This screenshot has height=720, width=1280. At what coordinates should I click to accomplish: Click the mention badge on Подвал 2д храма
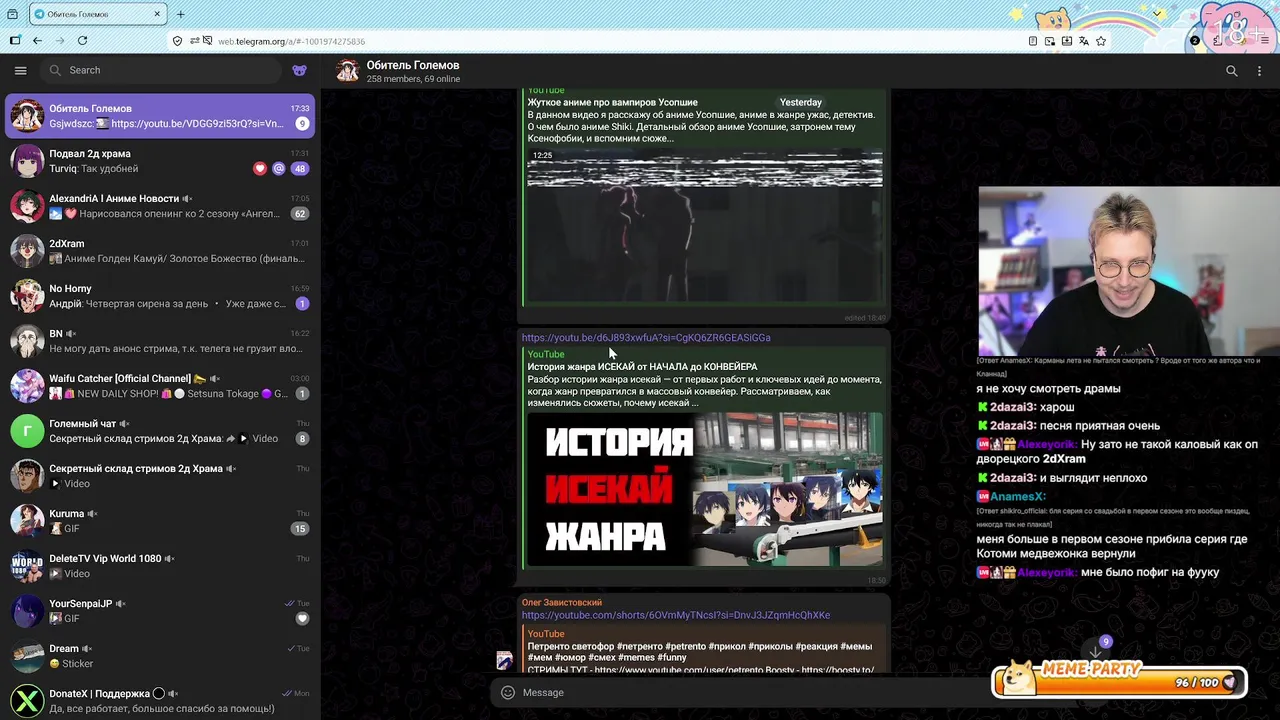click(x=279, y=169)
